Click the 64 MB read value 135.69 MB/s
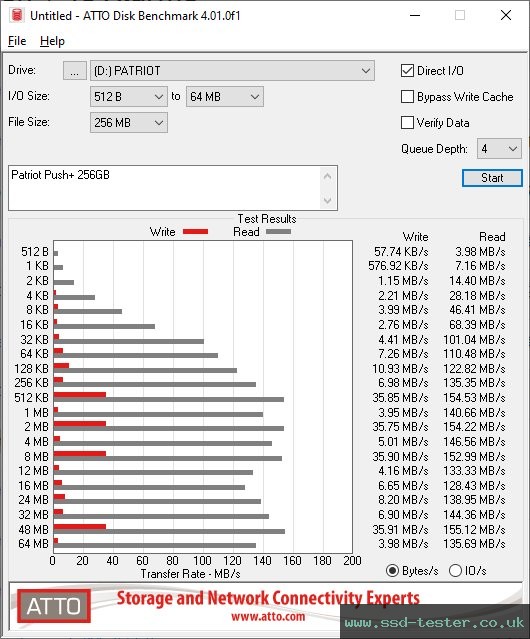Viewport: 530px width, 639px height. tap(474, 544)
